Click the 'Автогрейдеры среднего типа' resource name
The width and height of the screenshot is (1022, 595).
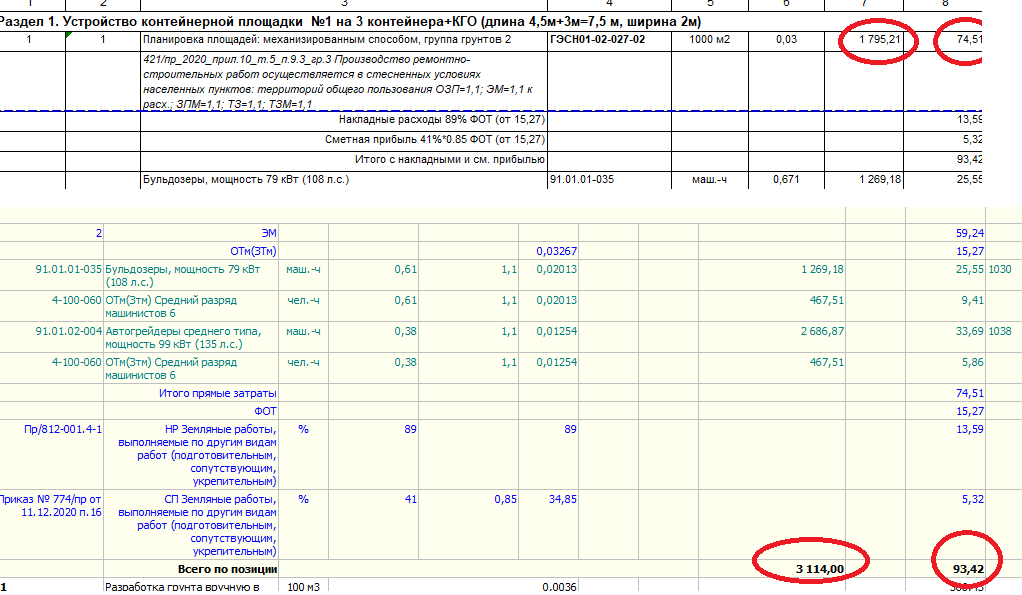[x=181, y=338]
